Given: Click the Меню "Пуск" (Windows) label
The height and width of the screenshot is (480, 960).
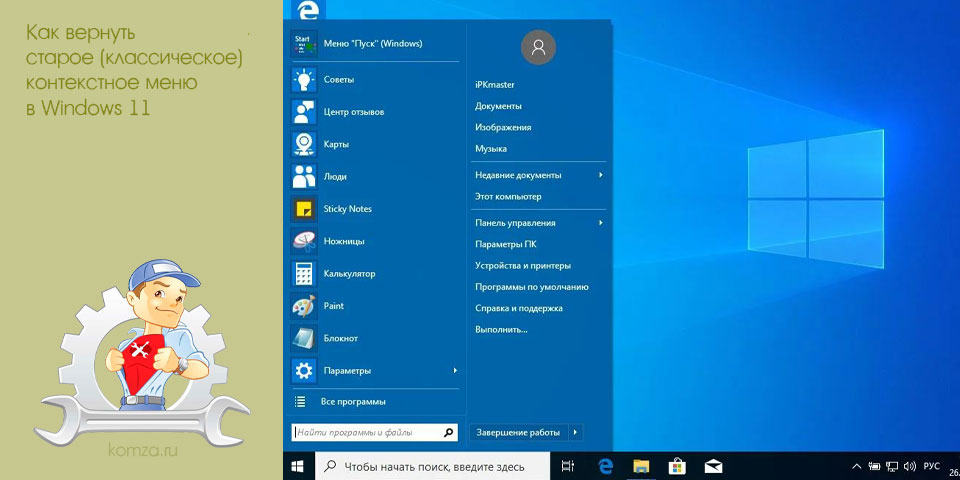Looking at the screenshot, I should point(373,43).
